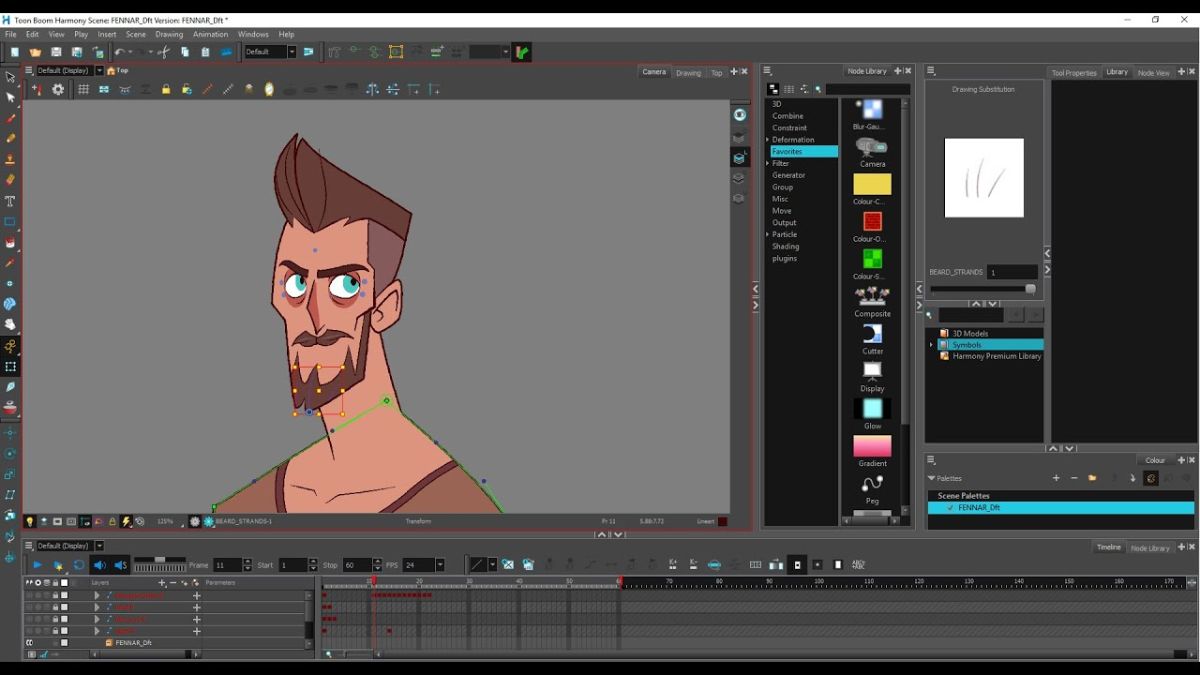Click the Open folder icon in top toolbar
This screenshot has height=675, width=1200.
point(35,52)
